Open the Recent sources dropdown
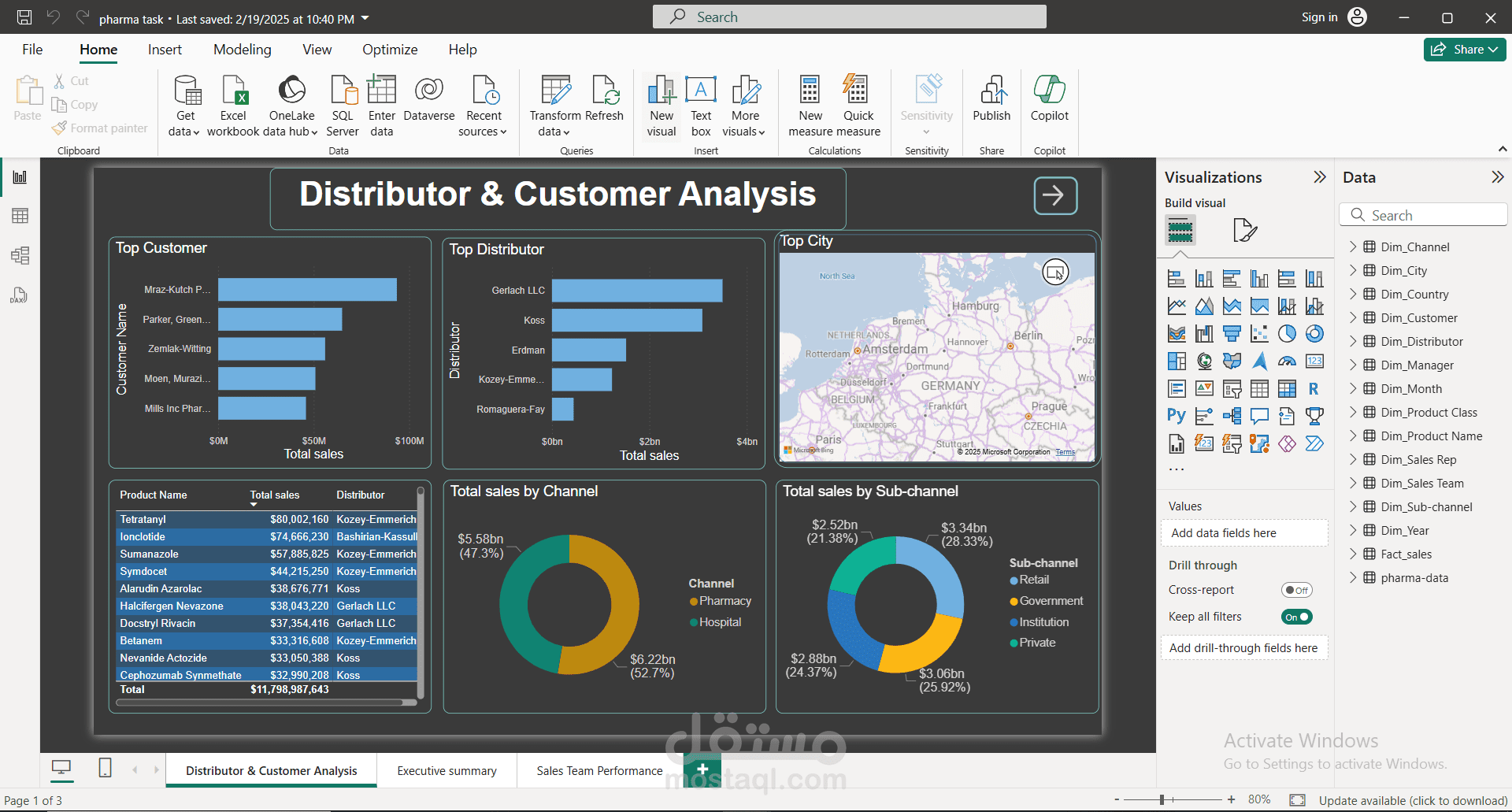 click(x=483, y=106)
